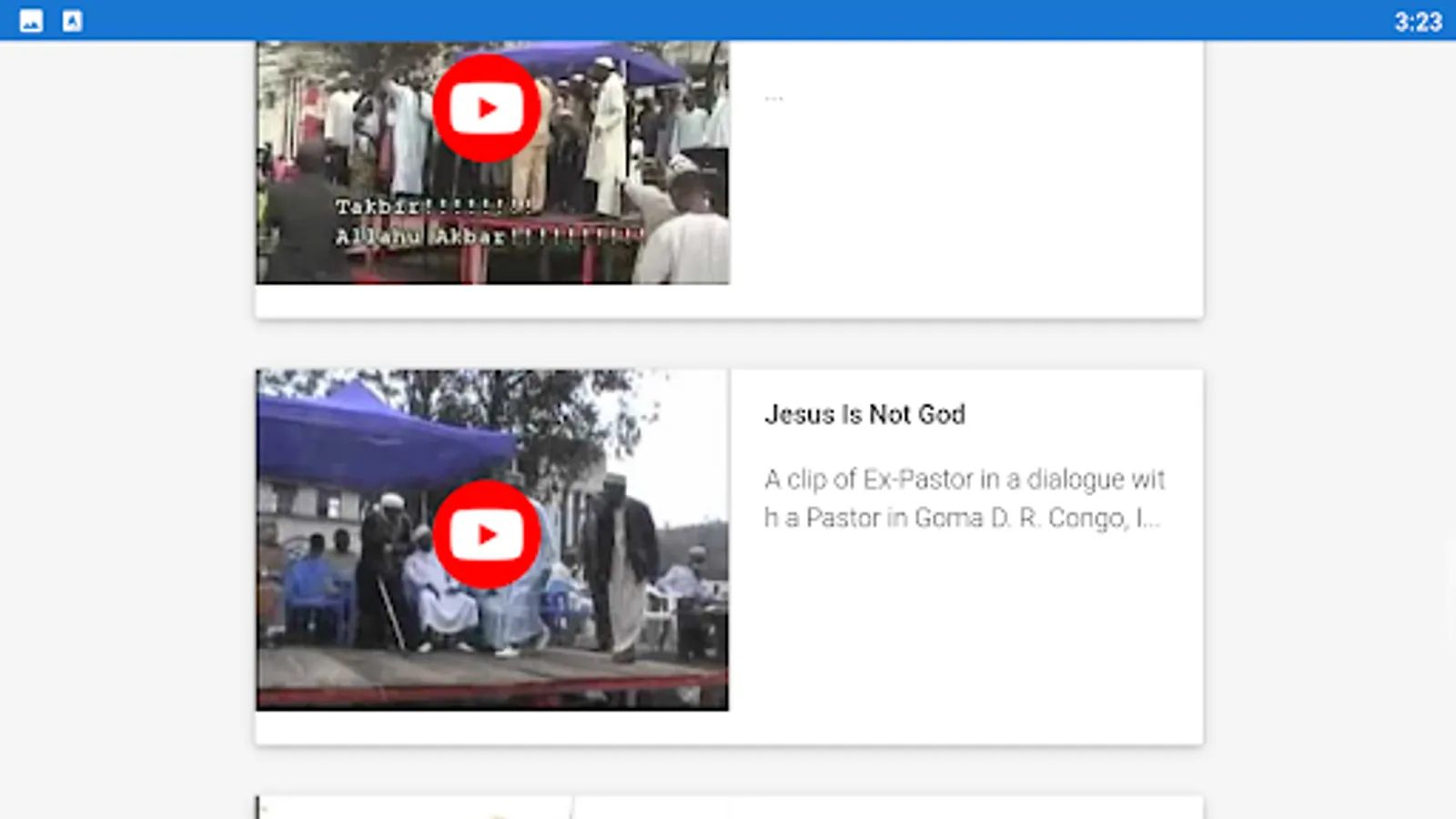Tap the letter A notification icon
Image resolution: width=1456 pixels, height=819 pixels.
point(72,21)
